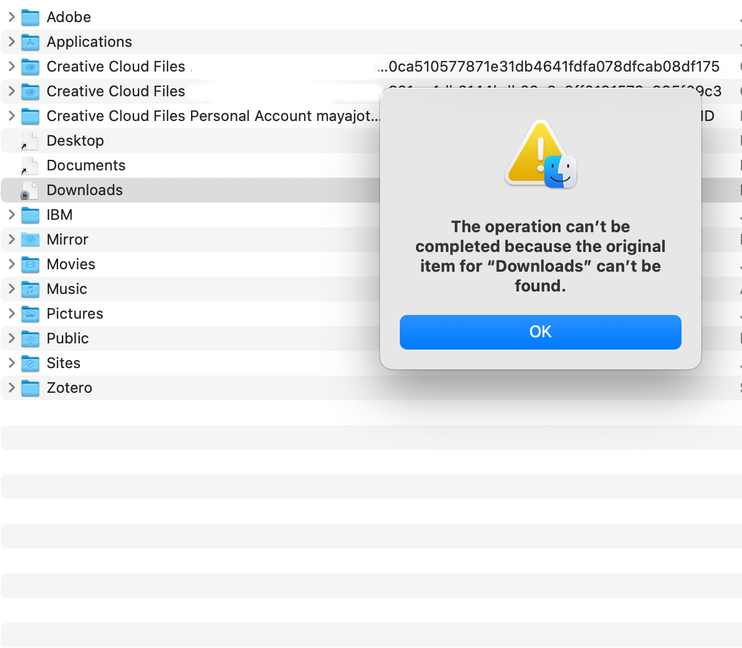
Task: Select the Zotero folder name
Action: click(69, 388)
